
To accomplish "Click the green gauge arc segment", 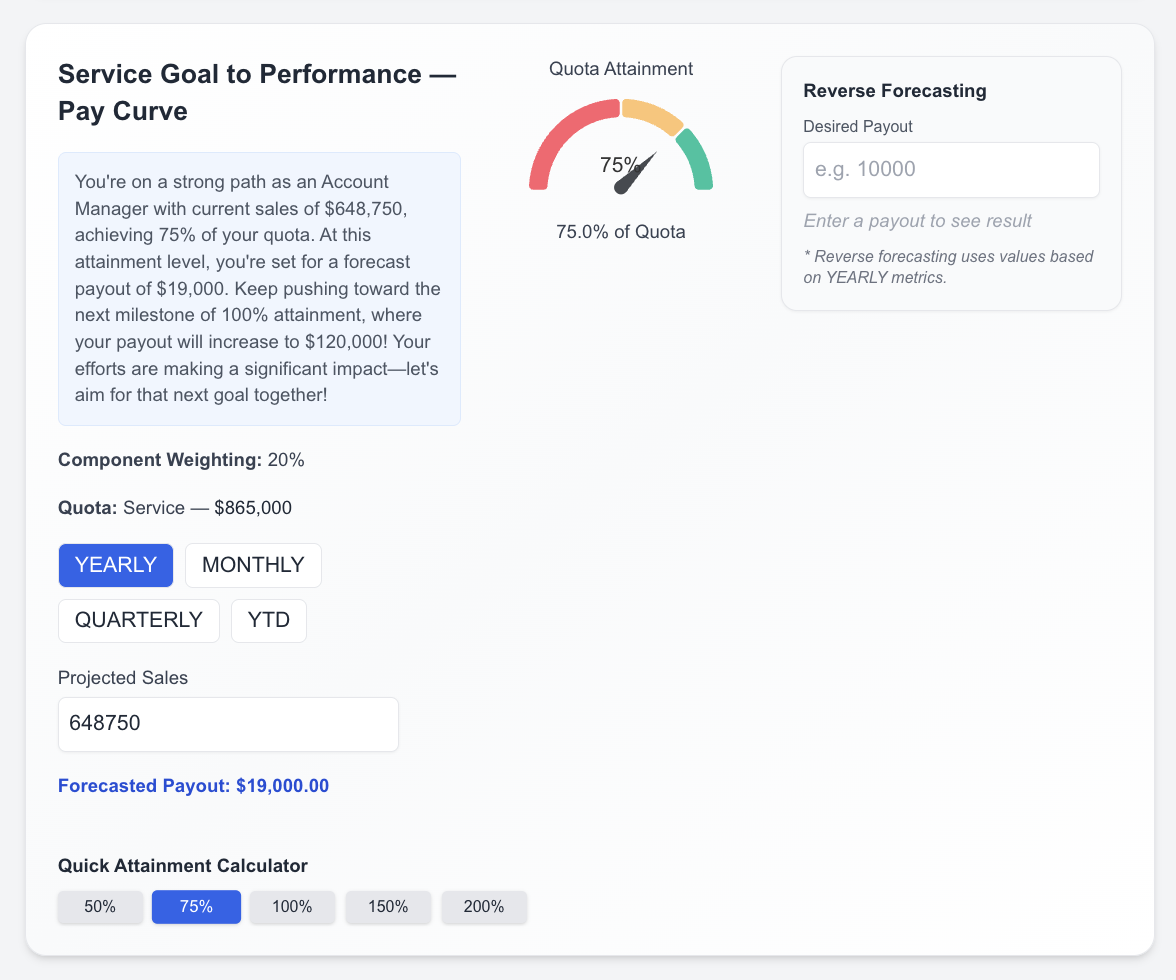I will pos(696,158).
